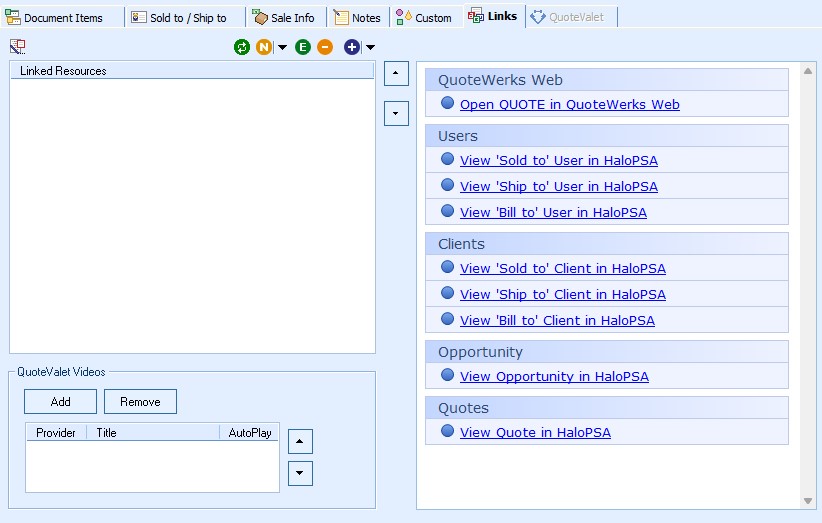Click the orange N new link icon

(x=264, y=47)
